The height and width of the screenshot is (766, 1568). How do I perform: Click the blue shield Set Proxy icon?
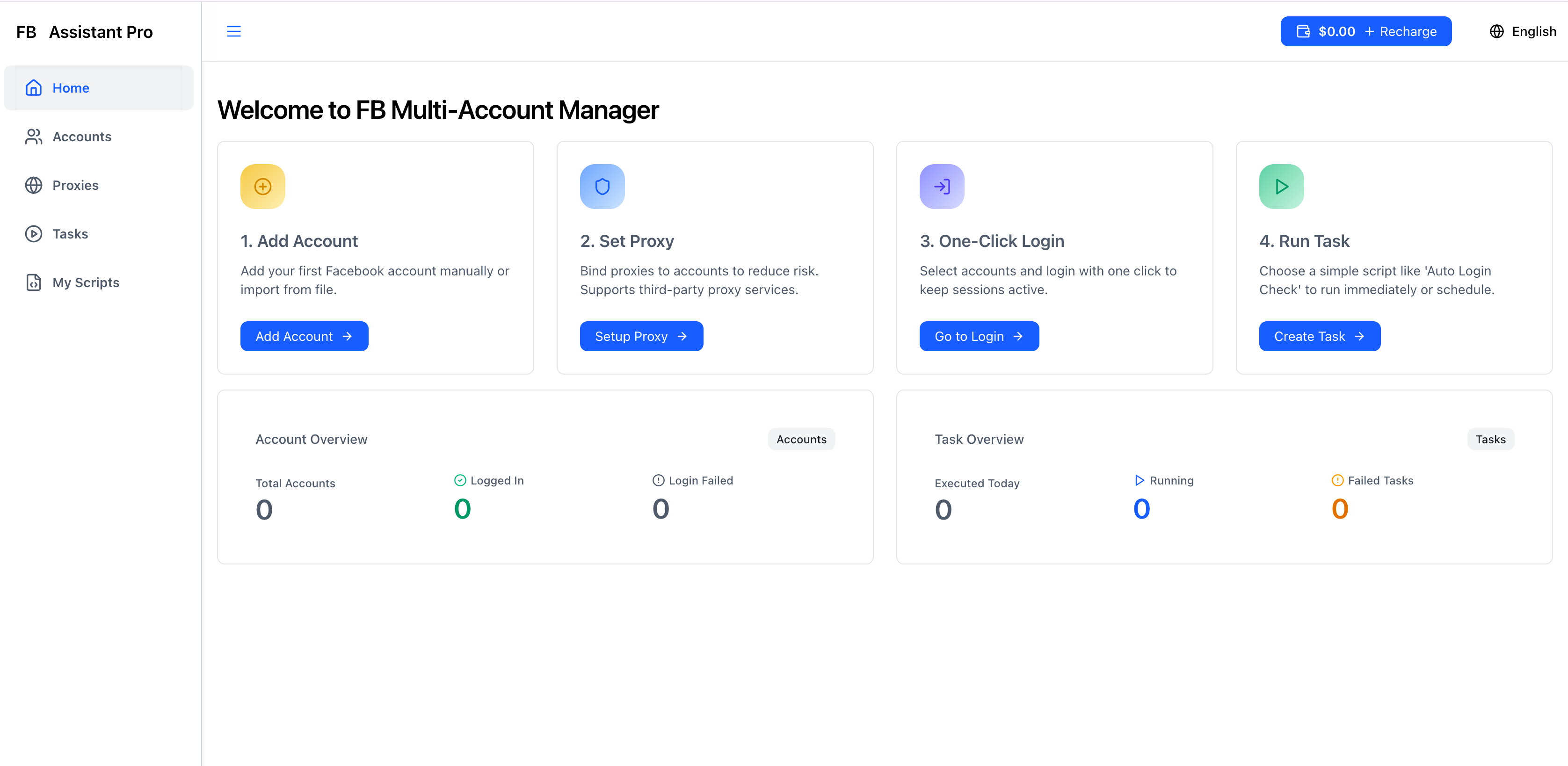pos(602,186)
